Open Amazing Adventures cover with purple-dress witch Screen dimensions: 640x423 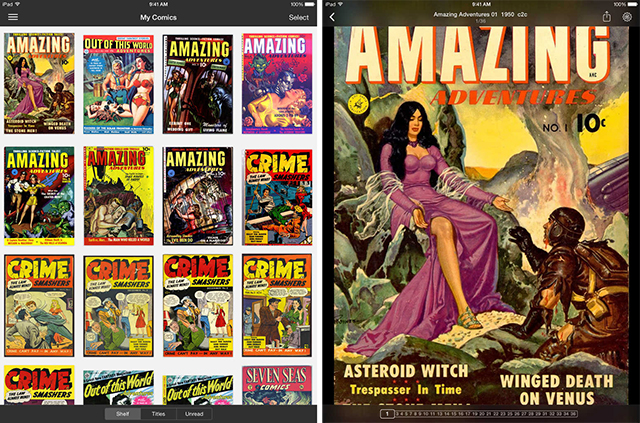[39, 83]
